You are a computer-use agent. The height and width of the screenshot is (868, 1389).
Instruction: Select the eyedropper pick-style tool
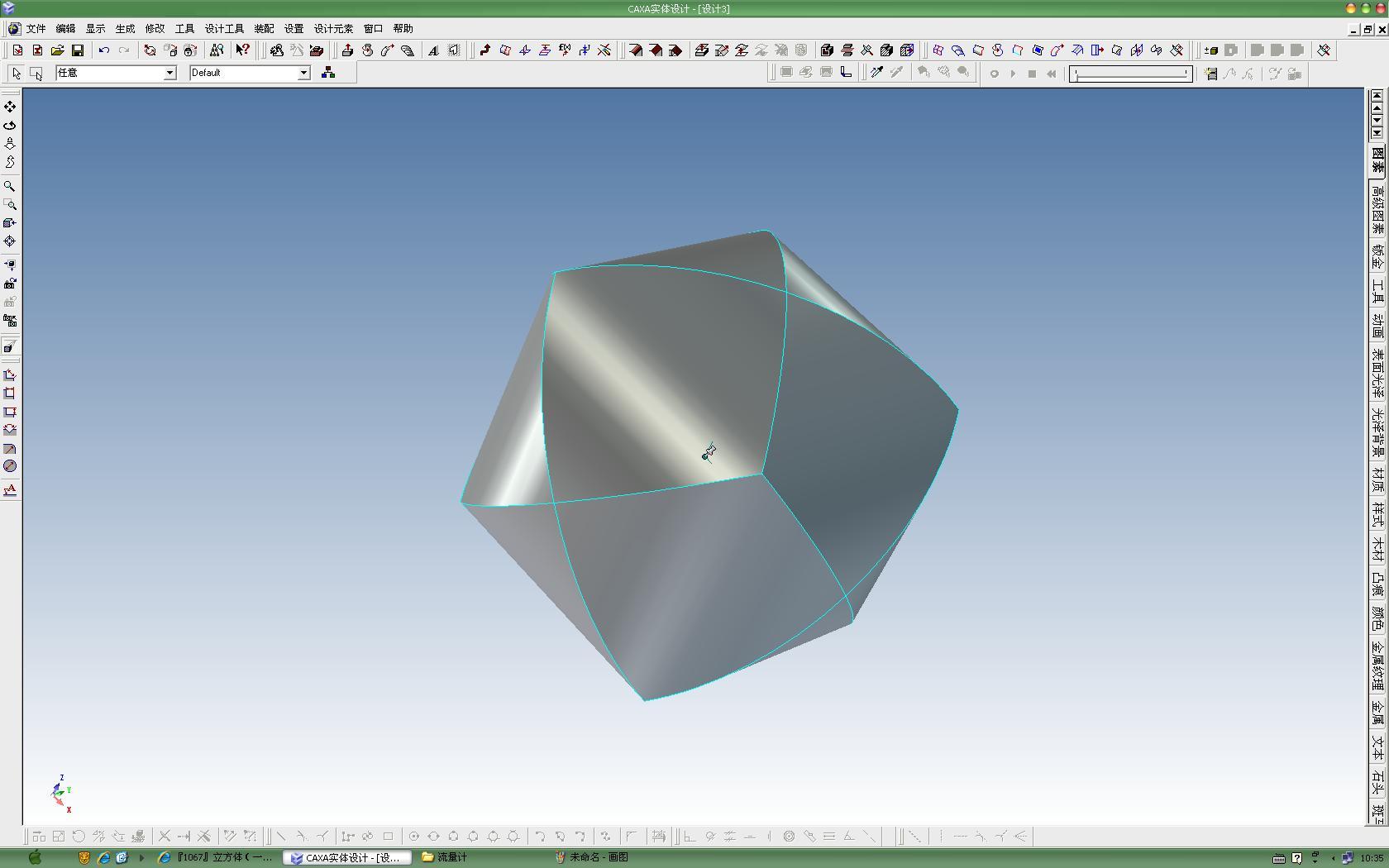point(876,73)
